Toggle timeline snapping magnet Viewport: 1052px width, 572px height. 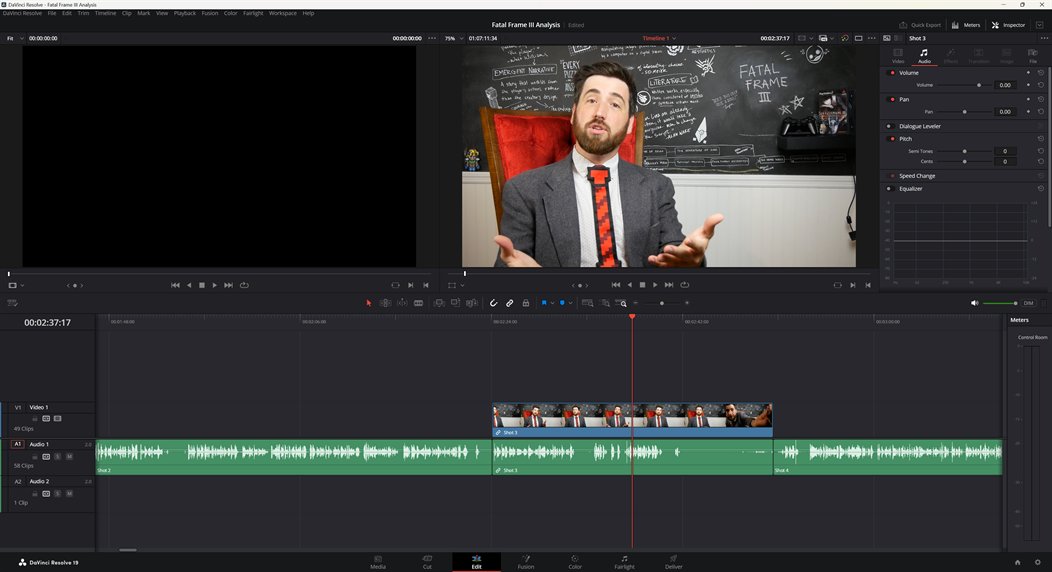point(493,303)
